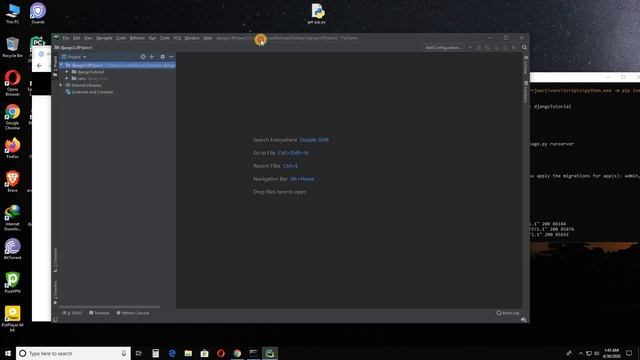Expand External Libraries node arrow
640x360 pixels.
61,85
